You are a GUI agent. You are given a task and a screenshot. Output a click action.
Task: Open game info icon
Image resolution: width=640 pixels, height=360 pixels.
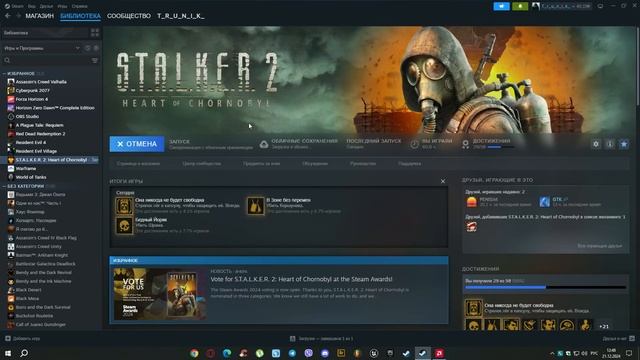tap(610, 144)
